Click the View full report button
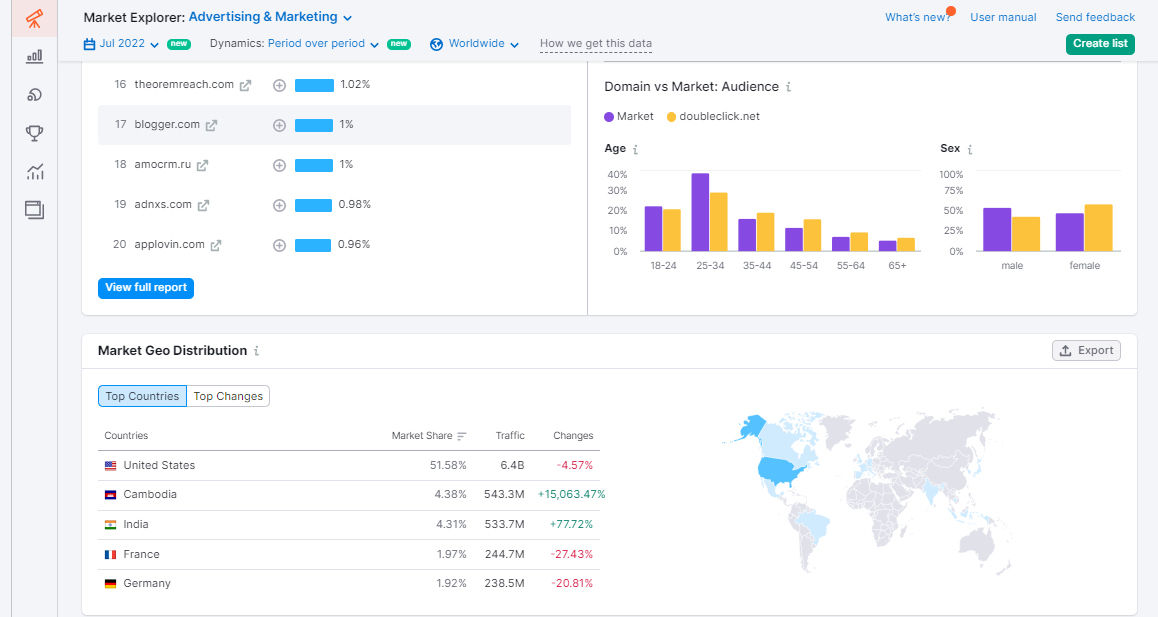 pos(146,288)
